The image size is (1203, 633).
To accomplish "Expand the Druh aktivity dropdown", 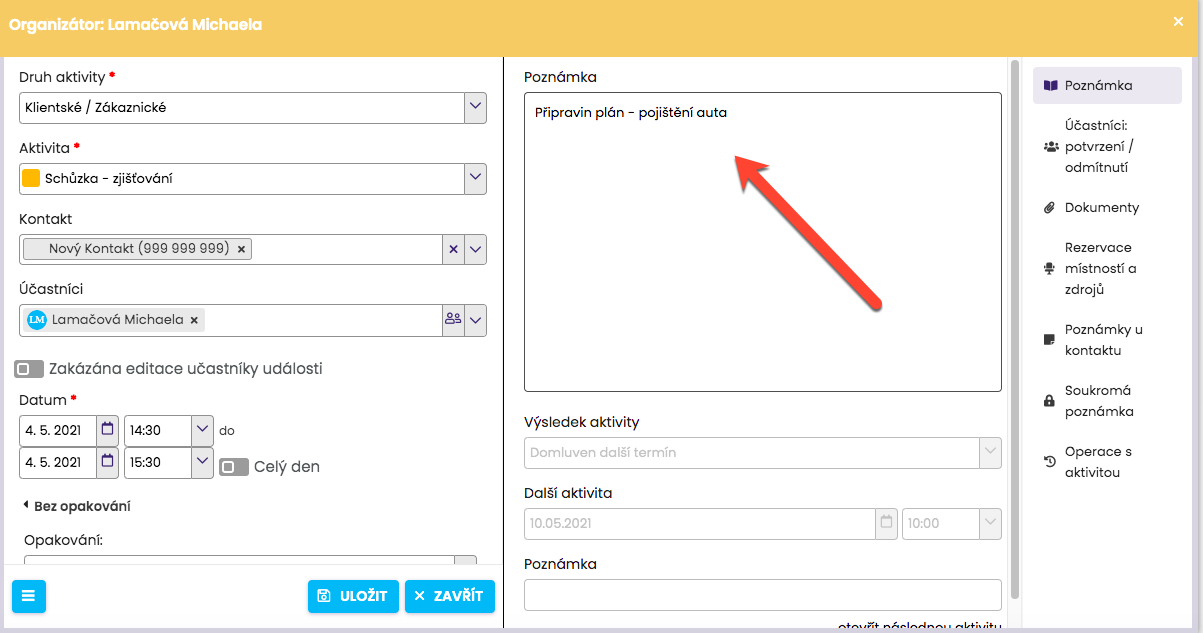I will (x=475, y=107).
